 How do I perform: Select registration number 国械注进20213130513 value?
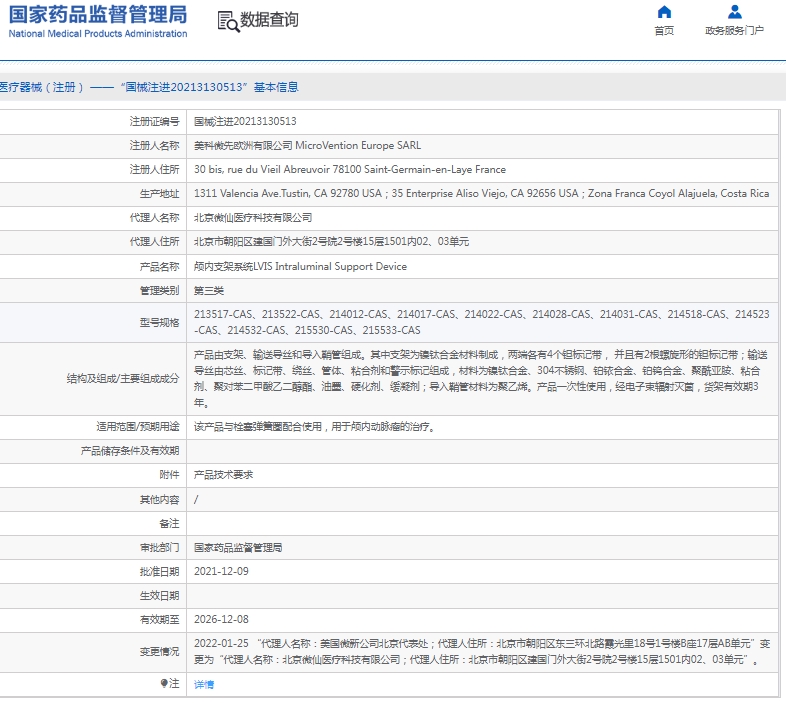245,121
